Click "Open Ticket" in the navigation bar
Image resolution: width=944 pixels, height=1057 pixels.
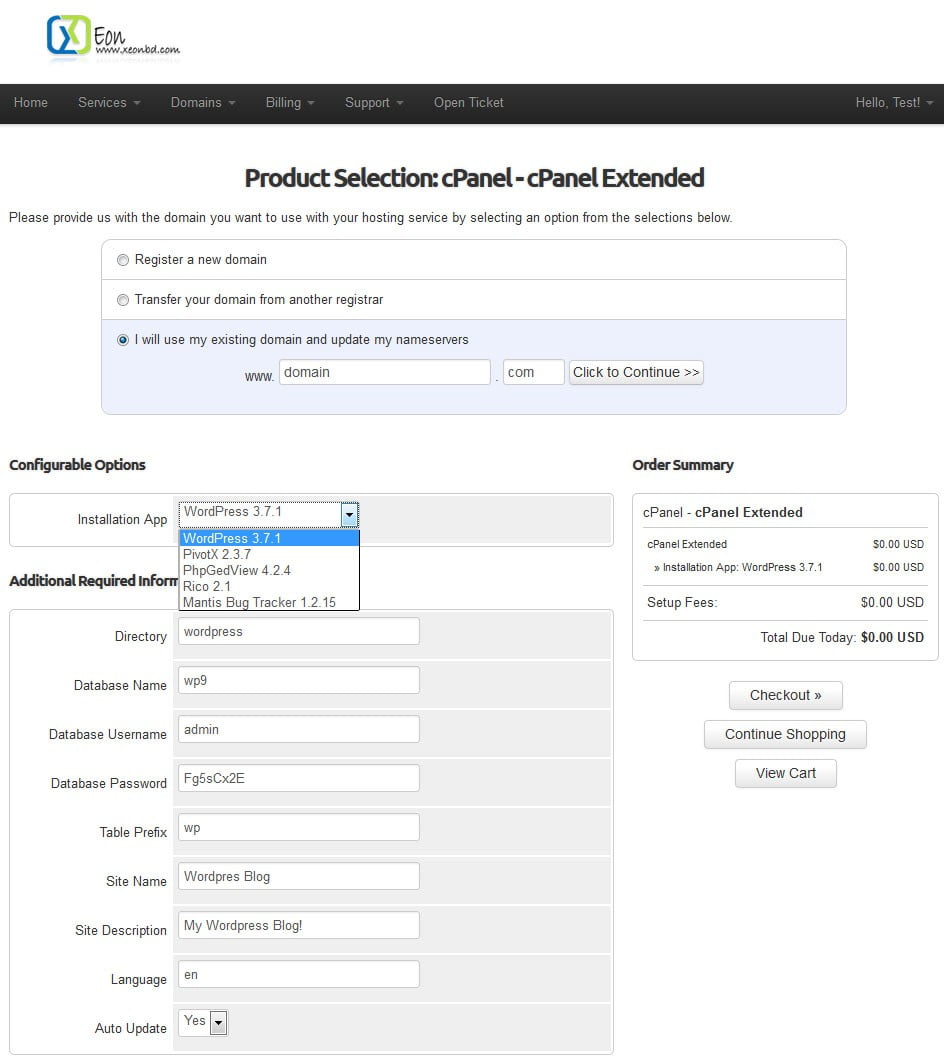pyautogui.click(x=468, y=103)
